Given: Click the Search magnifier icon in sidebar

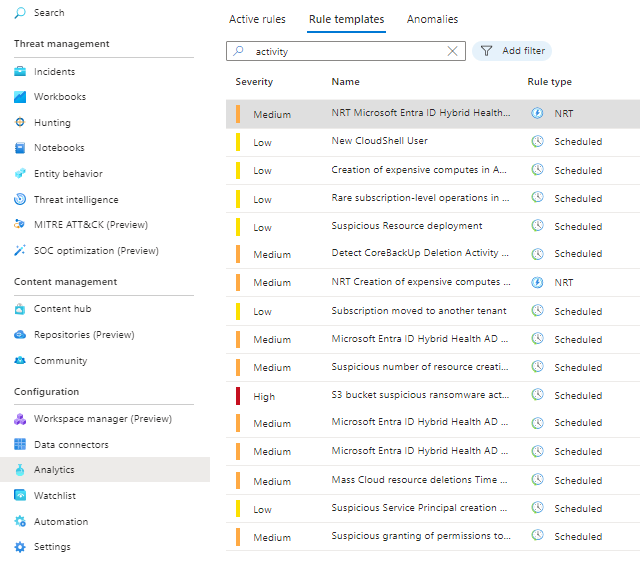Looking at the screenshot, I should [20, 13].
